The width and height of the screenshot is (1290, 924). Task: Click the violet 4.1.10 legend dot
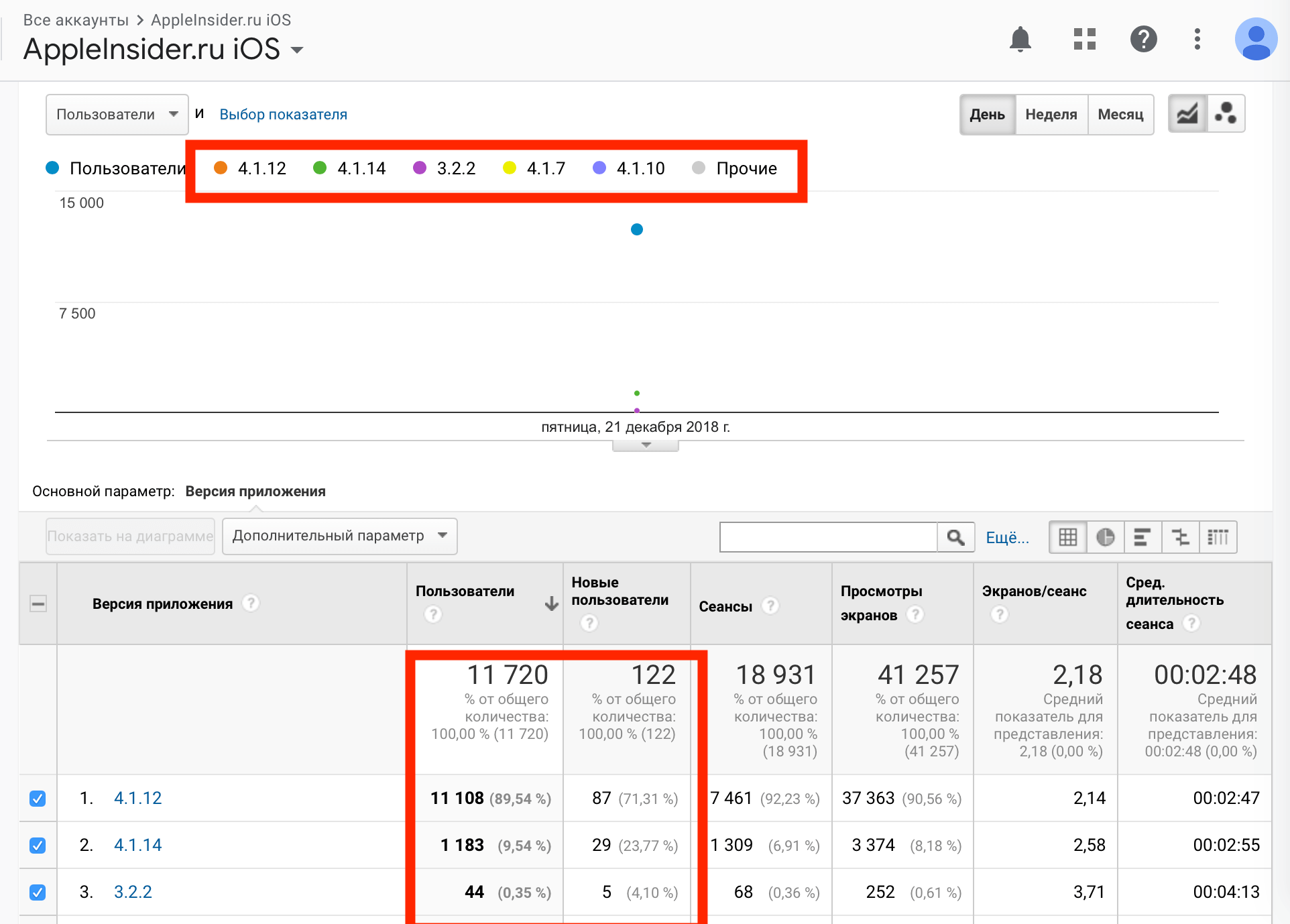point(599,168)
